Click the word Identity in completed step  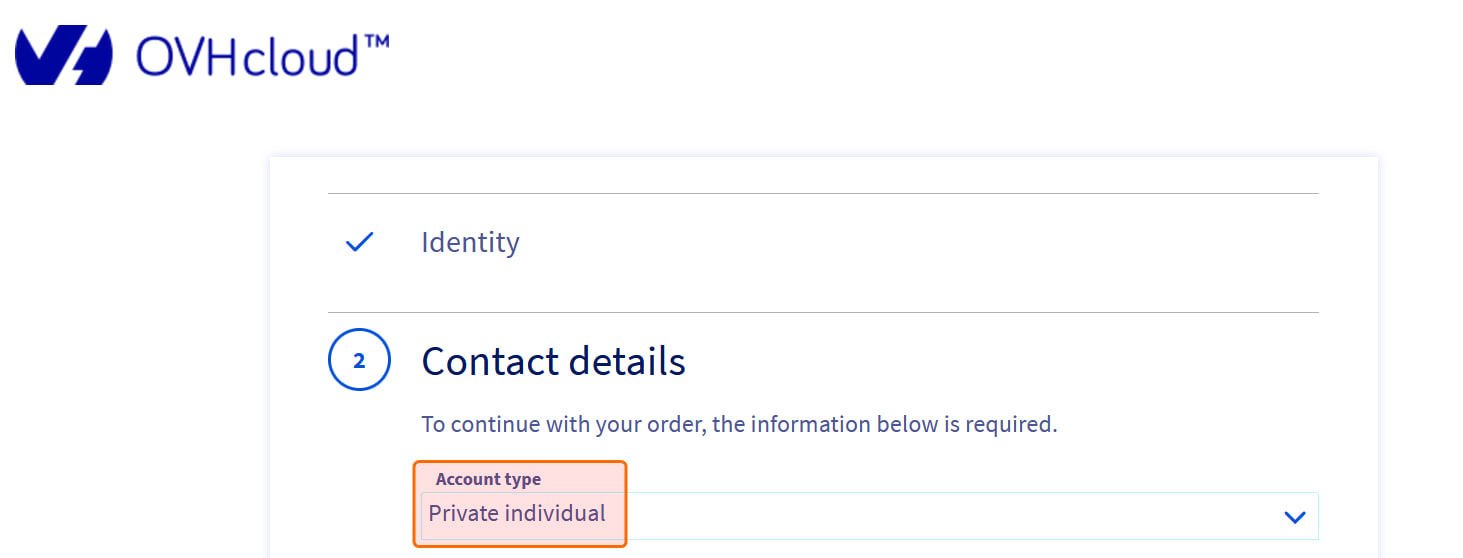(470, 243)
